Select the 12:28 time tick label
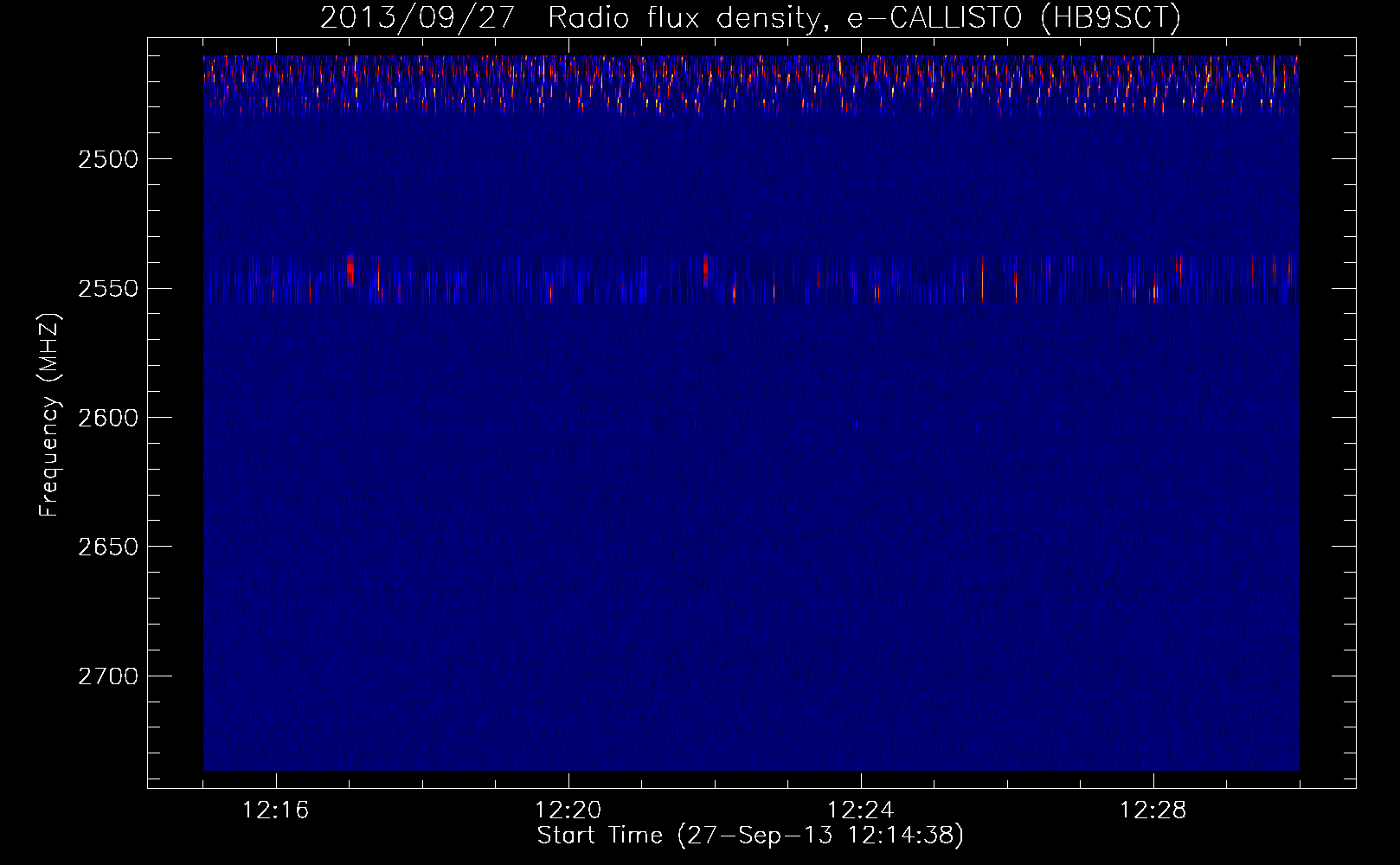1400x865 pixels. [1153, 811]
